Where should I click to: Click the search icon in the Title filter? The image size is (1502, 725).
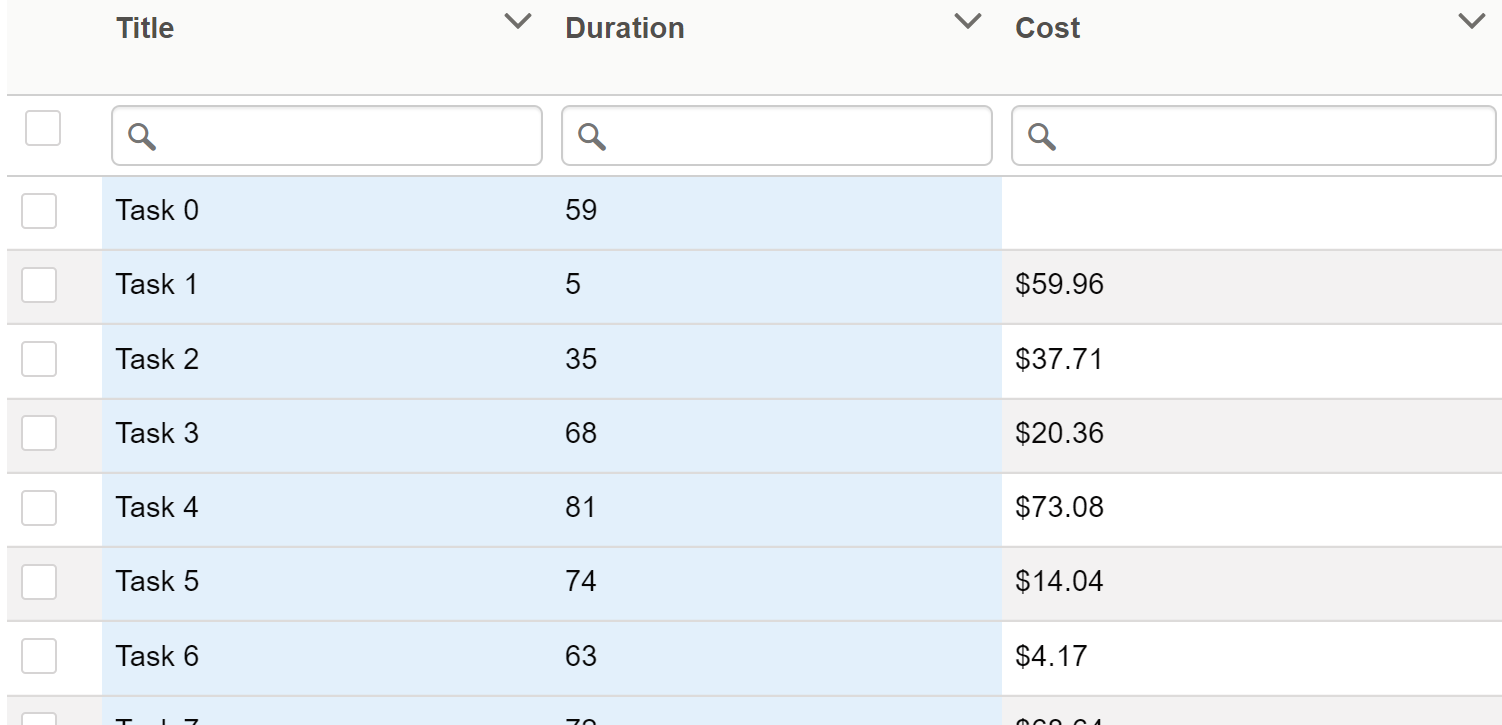[x=143, y=136]
